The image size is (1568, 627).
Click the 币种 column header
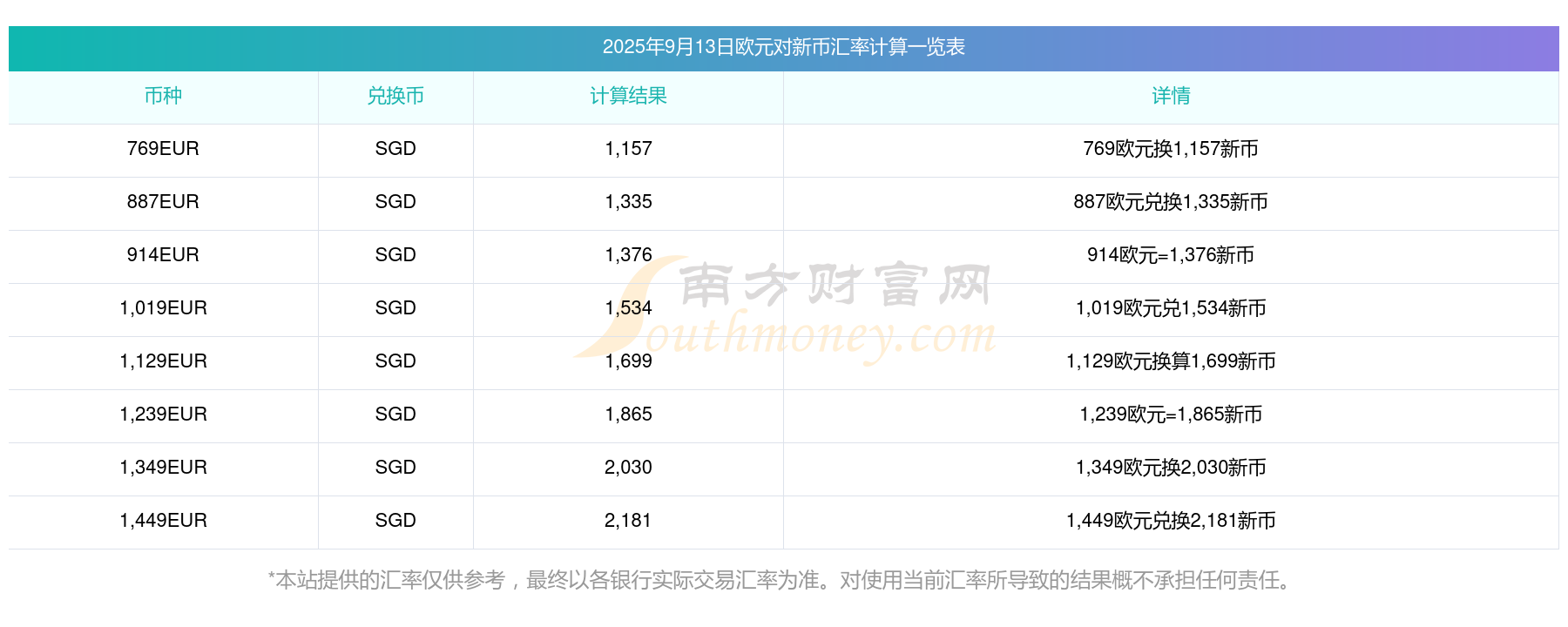tap(163, 96)
